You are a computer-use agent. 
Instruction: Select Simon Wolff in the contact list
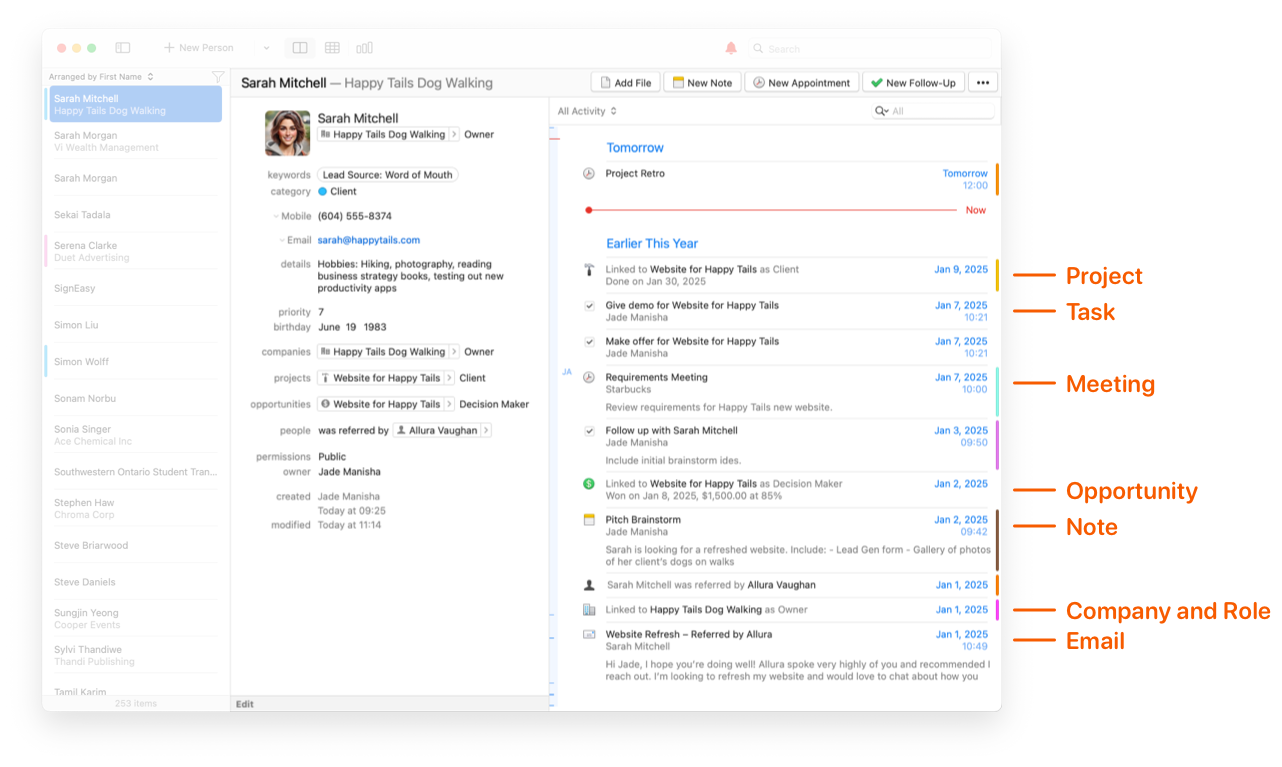[x=82, y=362]
